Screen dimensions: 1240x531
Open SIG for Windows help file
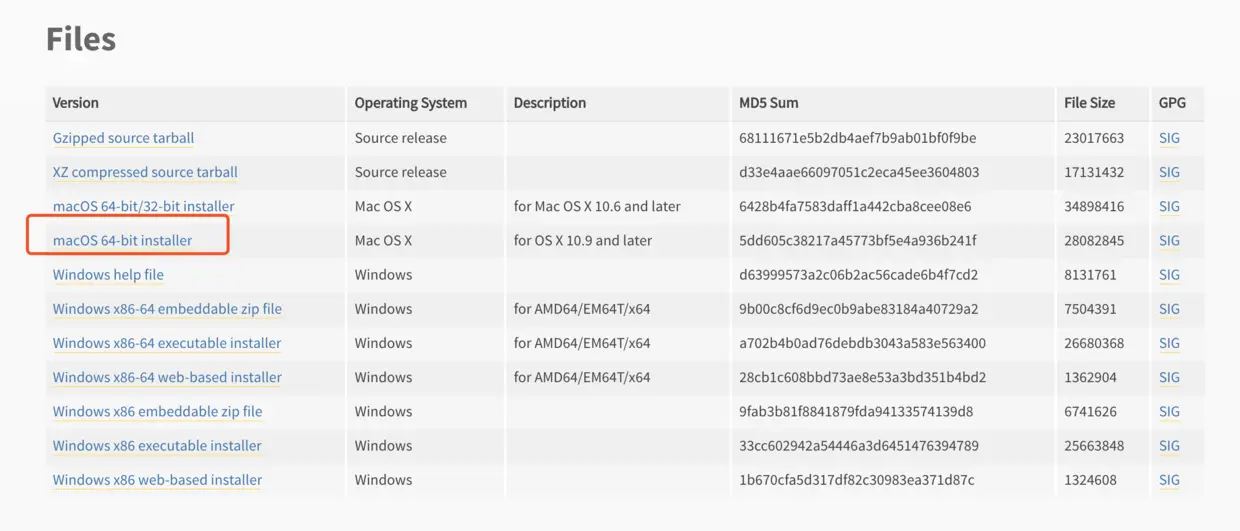tap(1169, 275)
